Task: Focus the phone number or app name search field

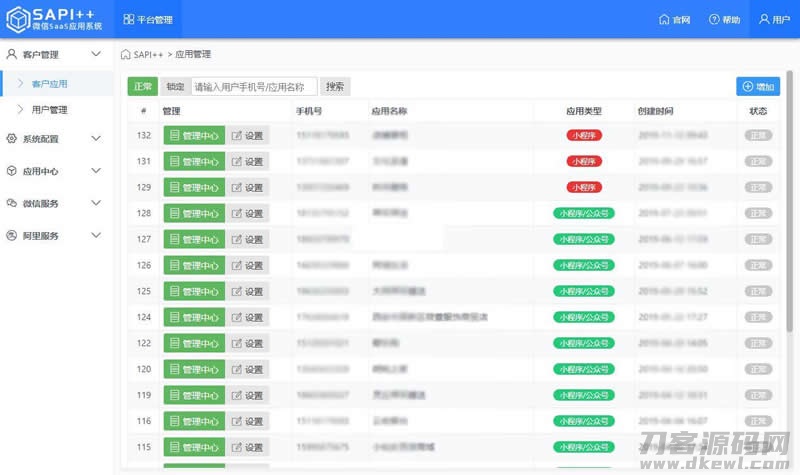Action: point(254,87)
